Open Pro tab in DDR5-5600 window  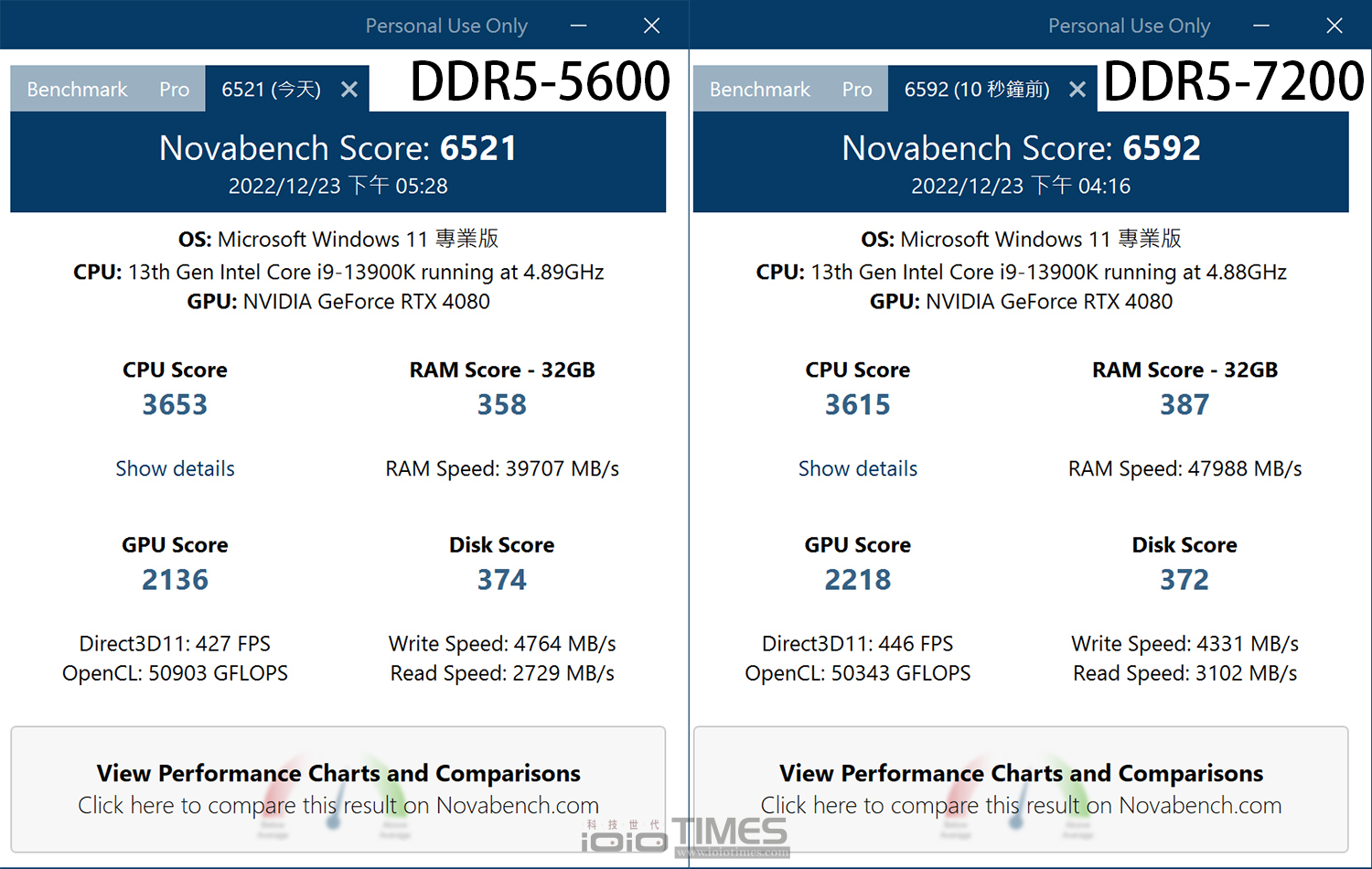pyautogui.click(x=174, y=90)
